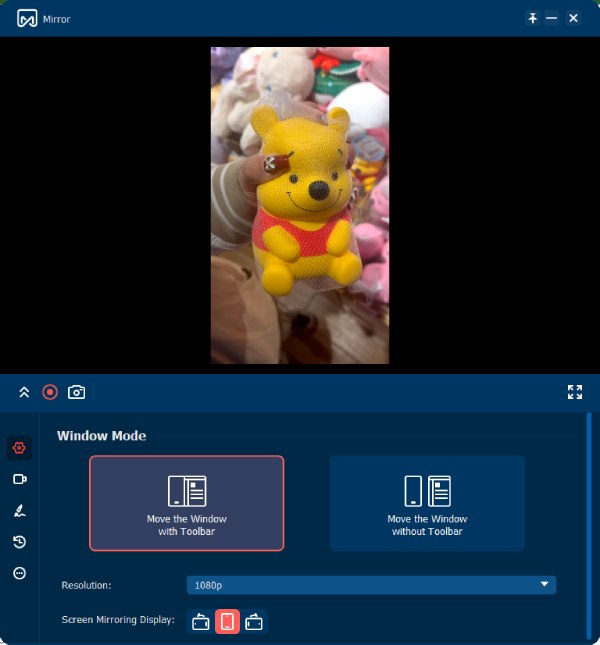
Task: Select Move the Window without Toolbar
Action: [427, 503]
